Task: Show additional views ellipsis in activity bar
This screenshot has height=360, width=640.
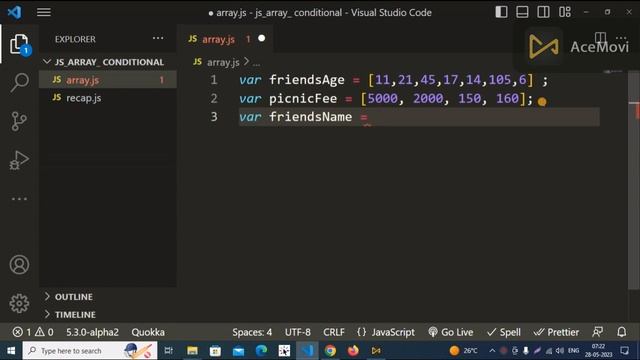Action: pyautogui.click(x=19, y=199)
